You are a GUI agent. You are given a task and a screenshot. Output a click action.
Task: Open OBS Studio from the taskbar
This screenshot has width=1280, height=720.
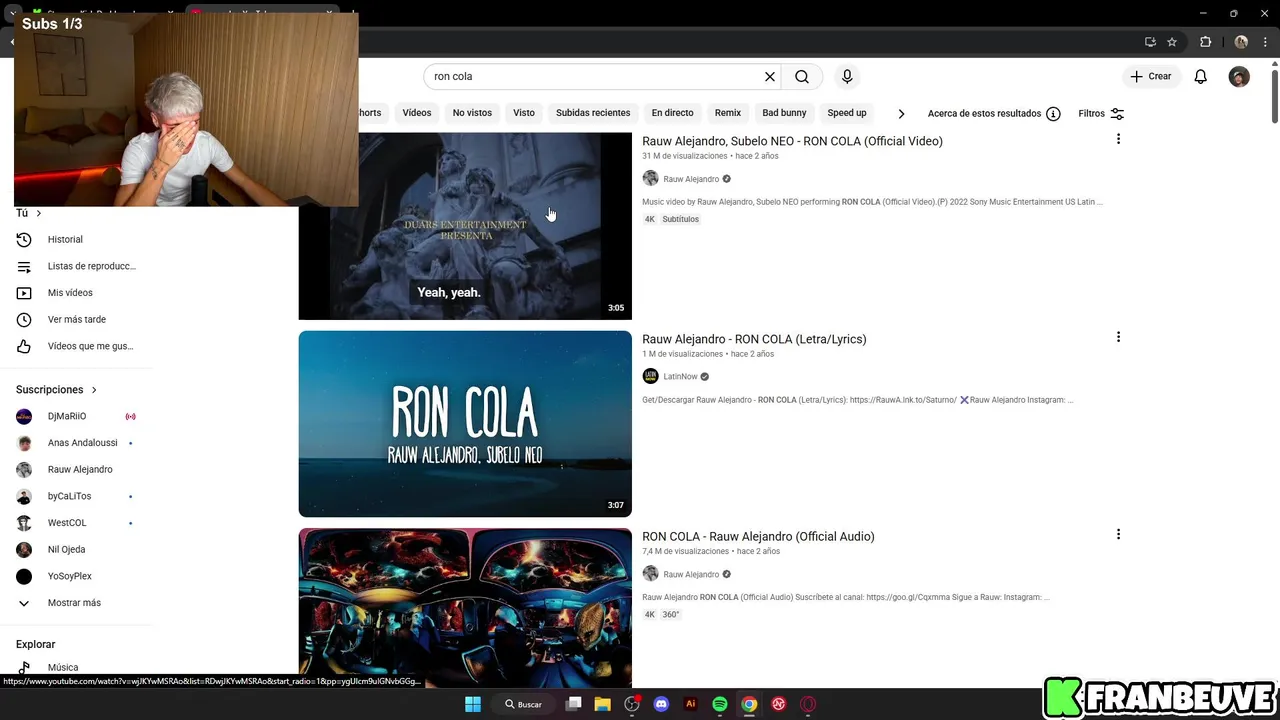[632, 704]
